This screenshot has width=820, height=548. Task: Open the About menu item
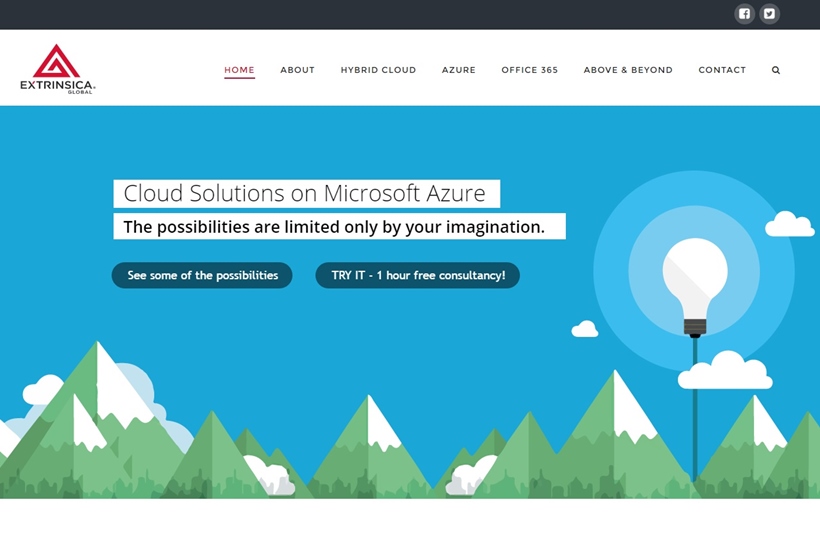point(297,70)
